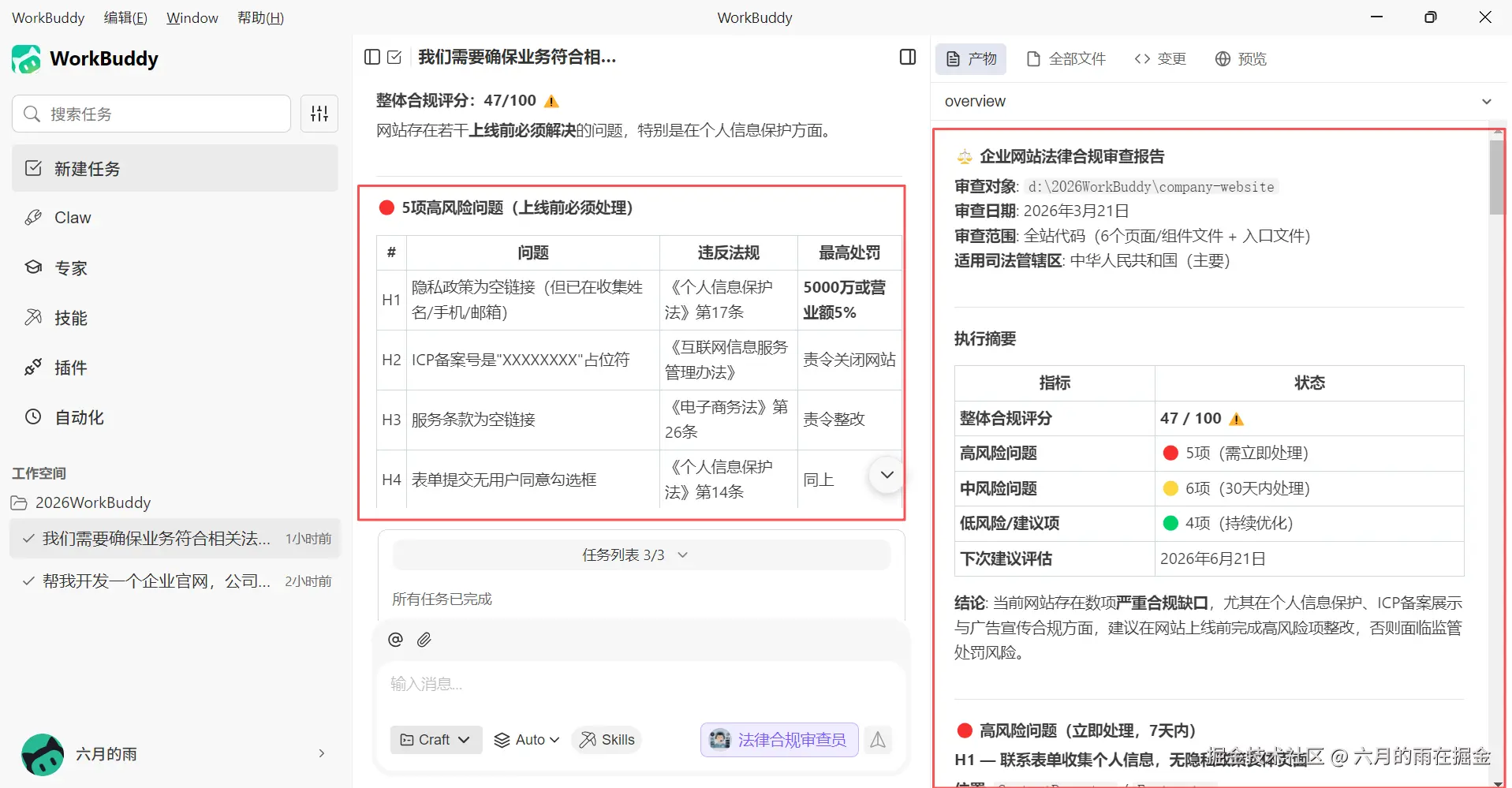The width and height of the screenshot is (1512, 788).
Task: Click the cell 责令关闭网站
Action: 849,360
